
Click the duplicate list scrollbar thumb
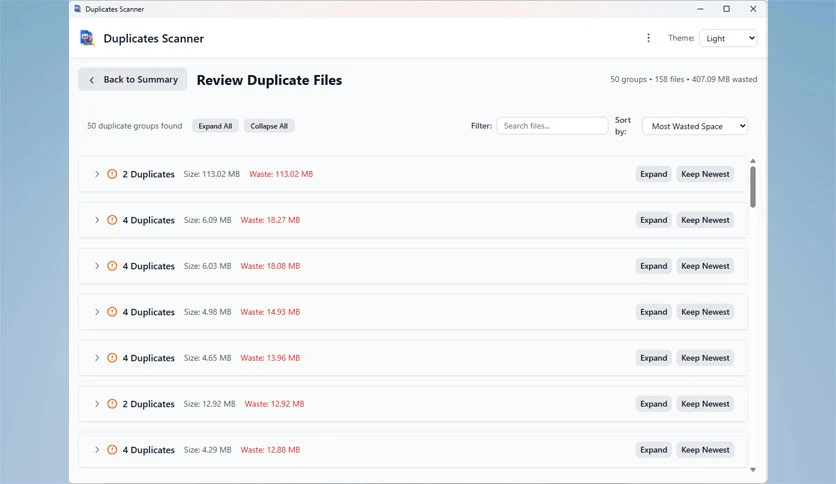pyautogui.click(x=753, y=187)
